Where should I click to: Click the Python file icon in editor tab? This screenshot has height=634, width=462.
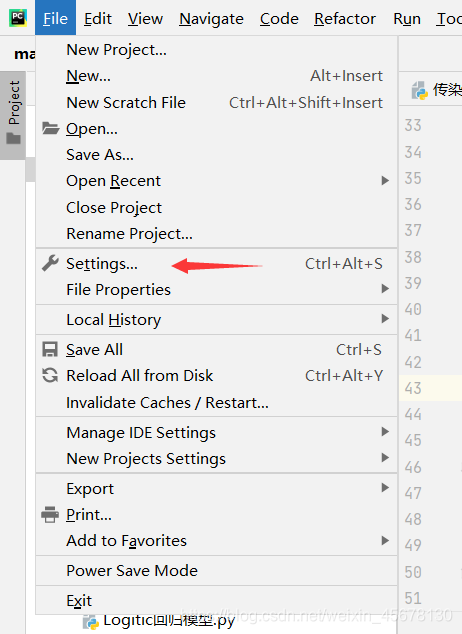click(420, 91)
